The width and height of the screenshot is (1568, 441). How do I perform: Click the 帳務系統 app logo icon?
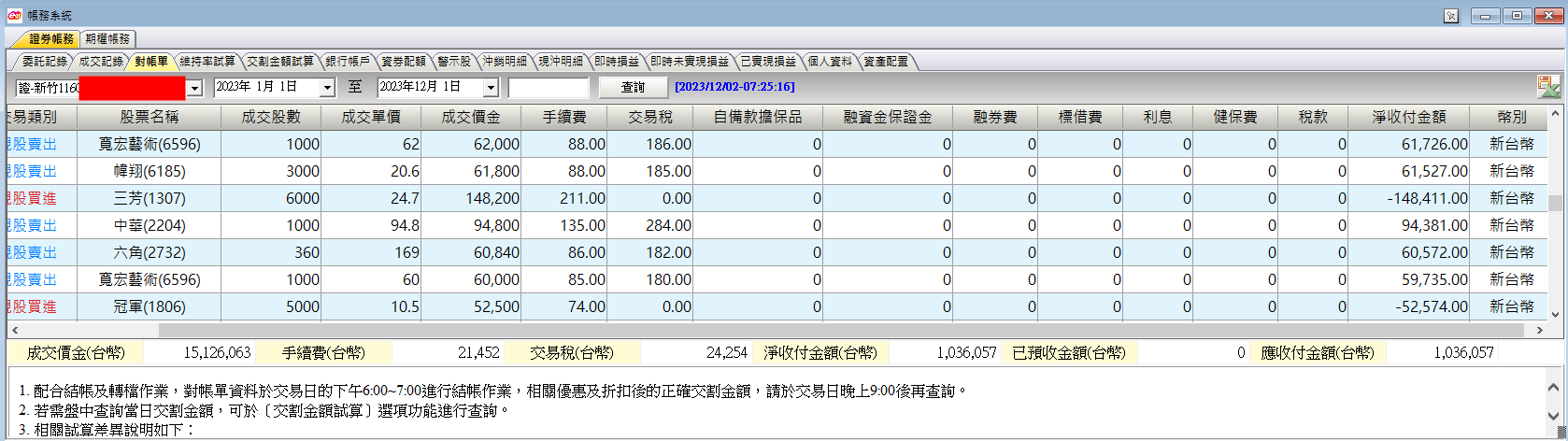coord(15,15)
